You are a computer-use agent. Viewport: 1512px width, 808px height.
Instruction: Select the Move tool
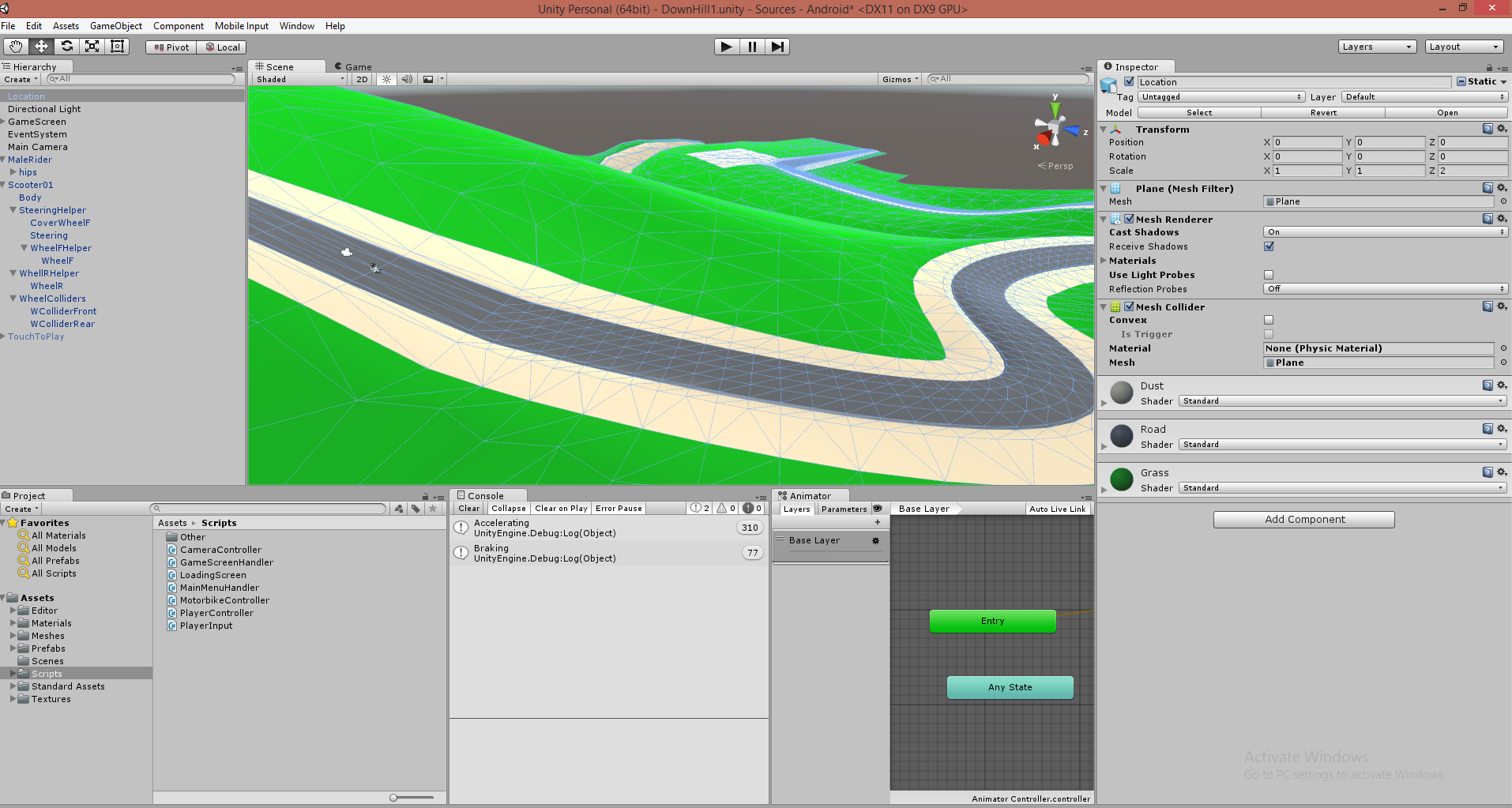click(41, 47)
